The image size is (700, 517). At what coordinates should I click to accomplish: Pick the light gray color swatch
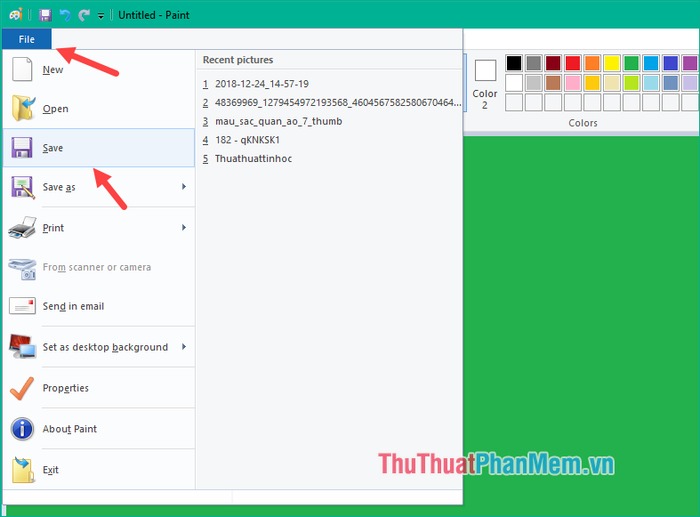[x=533, y=83]
